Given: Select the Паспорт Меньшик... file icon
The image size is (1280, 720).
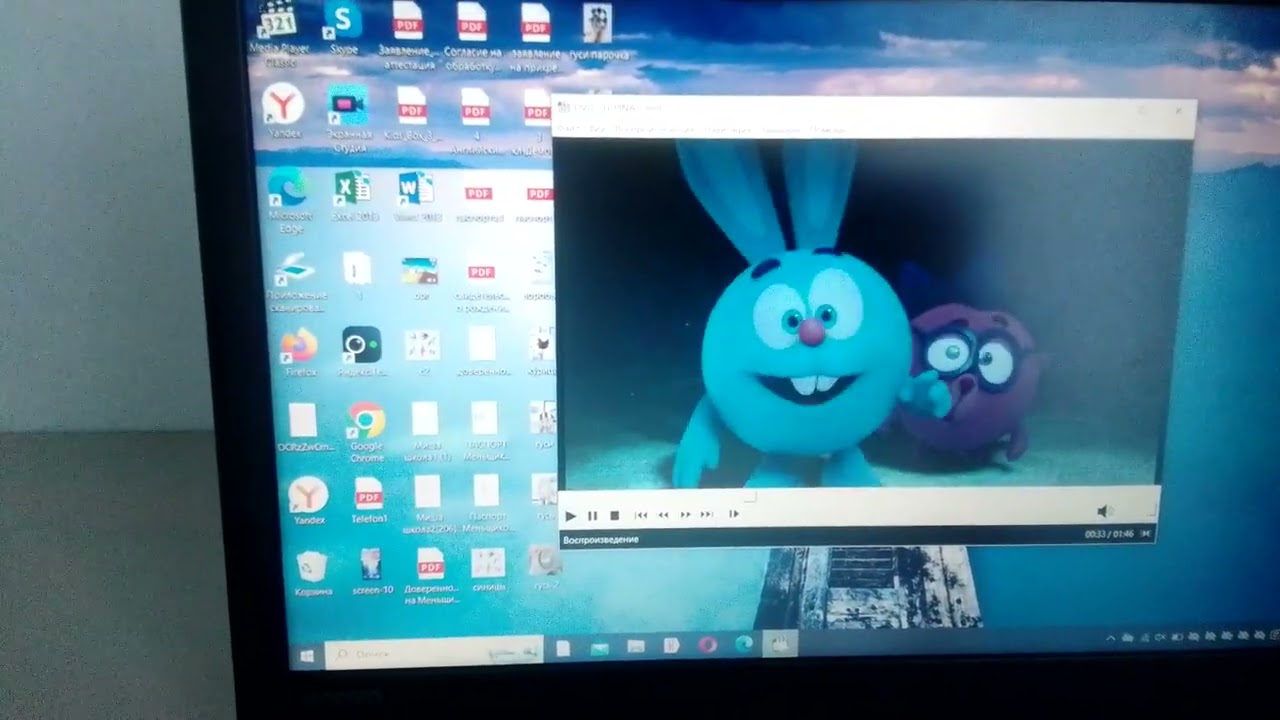Looking at the screenshot, I should pos(487,502).
